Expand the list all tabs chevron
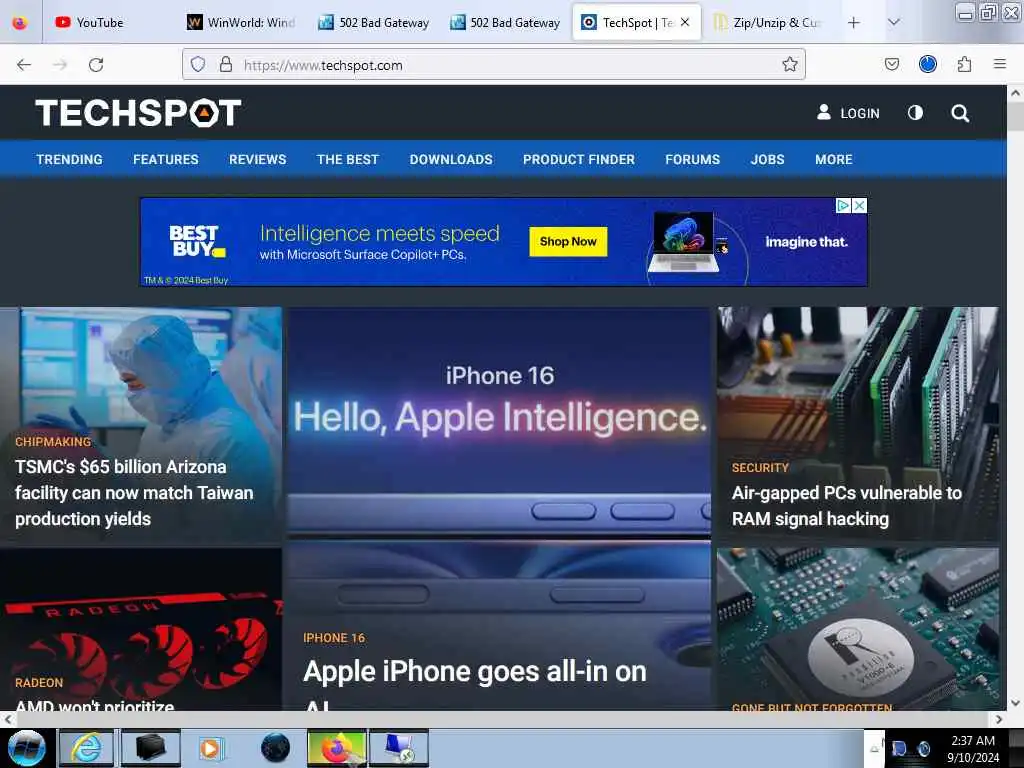 (894, 23)
